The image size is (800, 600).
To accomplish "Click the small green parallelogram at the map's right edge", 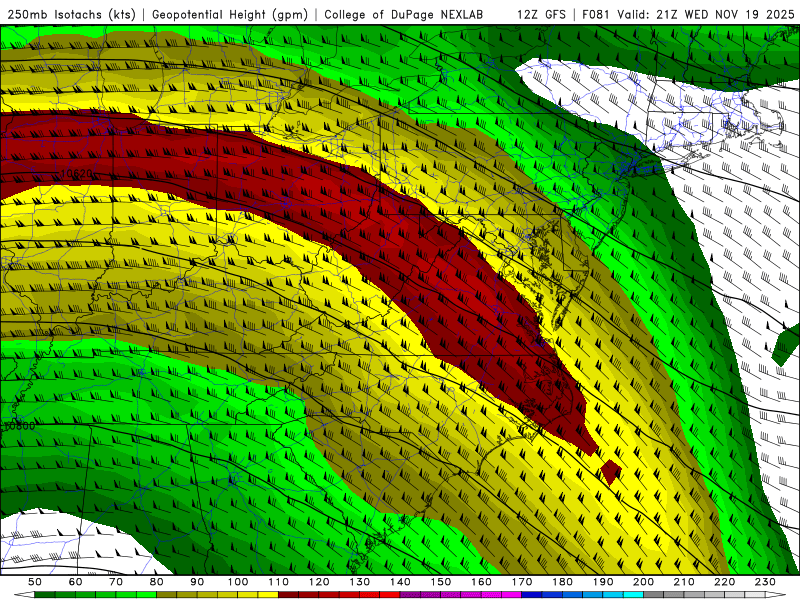I will click(786, 345).
